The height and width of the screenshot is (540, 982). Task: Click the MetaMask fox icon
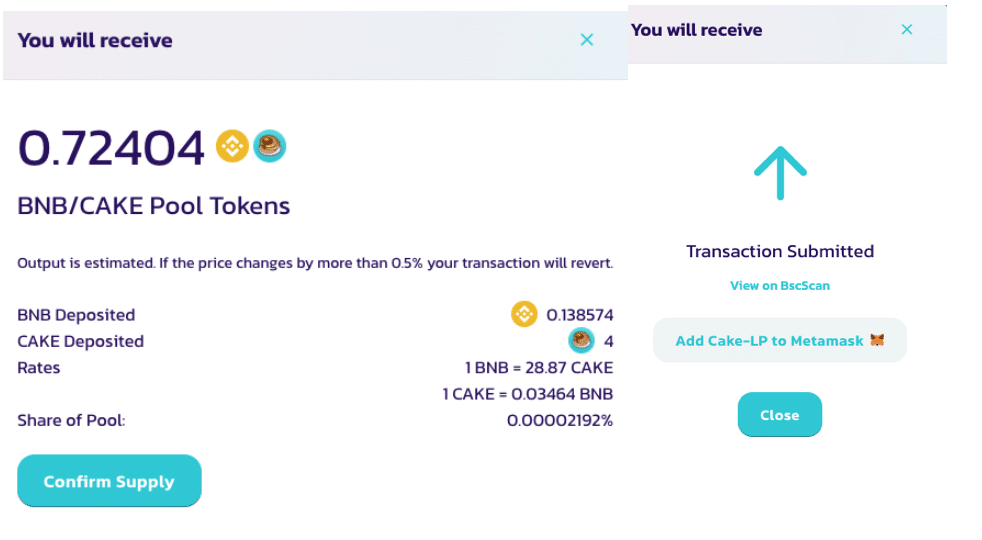pyautogui.click(x=878, y=341)
